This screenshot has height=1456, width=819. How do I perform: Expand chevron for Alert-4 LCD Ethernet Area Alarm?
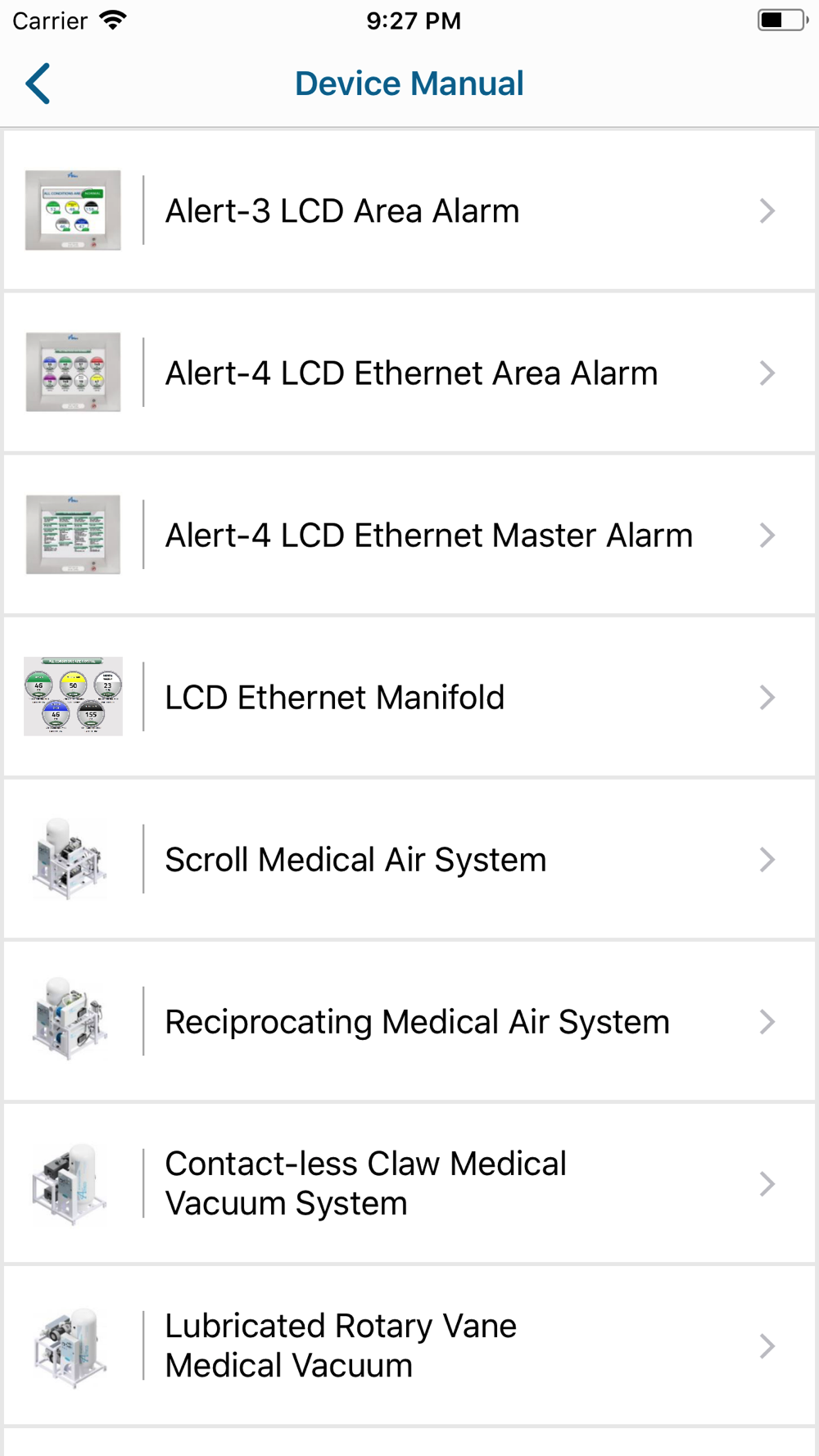pos(767,373)
